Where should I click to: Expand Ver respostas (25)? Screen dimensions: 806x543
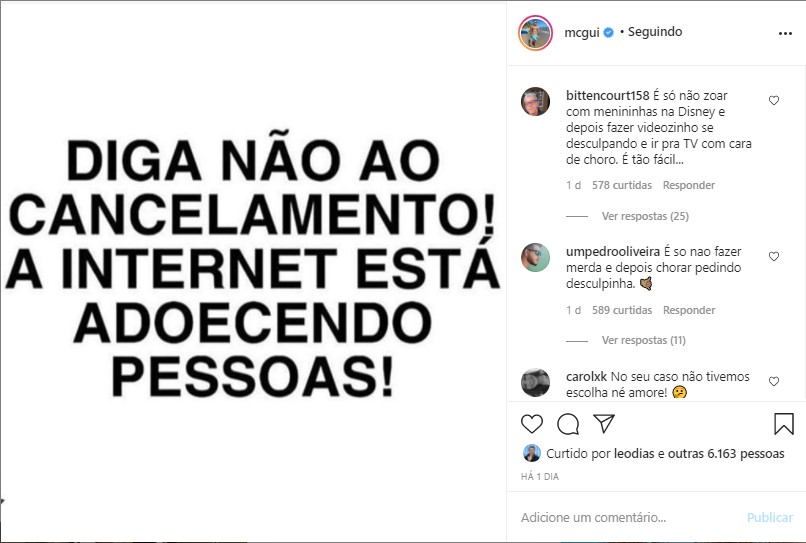(x=645, y=216)
